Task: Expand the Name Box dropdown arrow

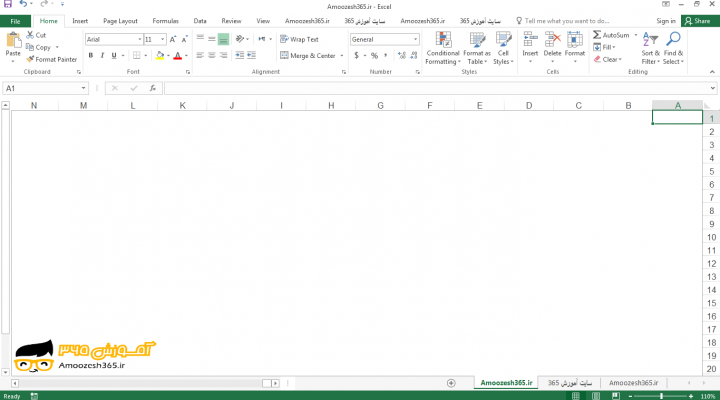Action: 83,88
